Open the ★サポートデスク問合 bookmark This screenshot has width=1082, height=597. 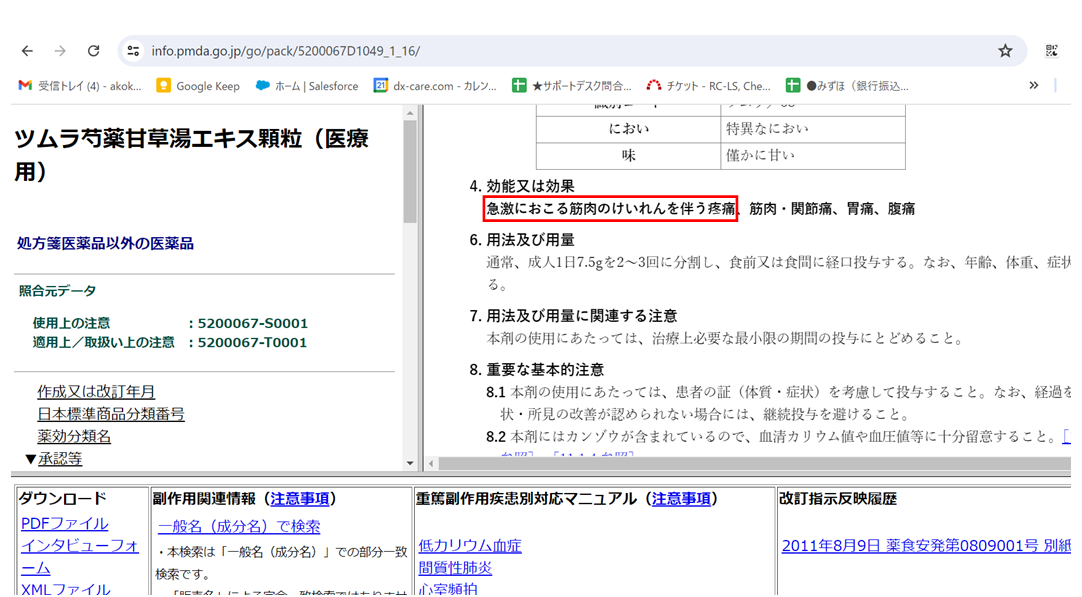[x=571, y=86]
